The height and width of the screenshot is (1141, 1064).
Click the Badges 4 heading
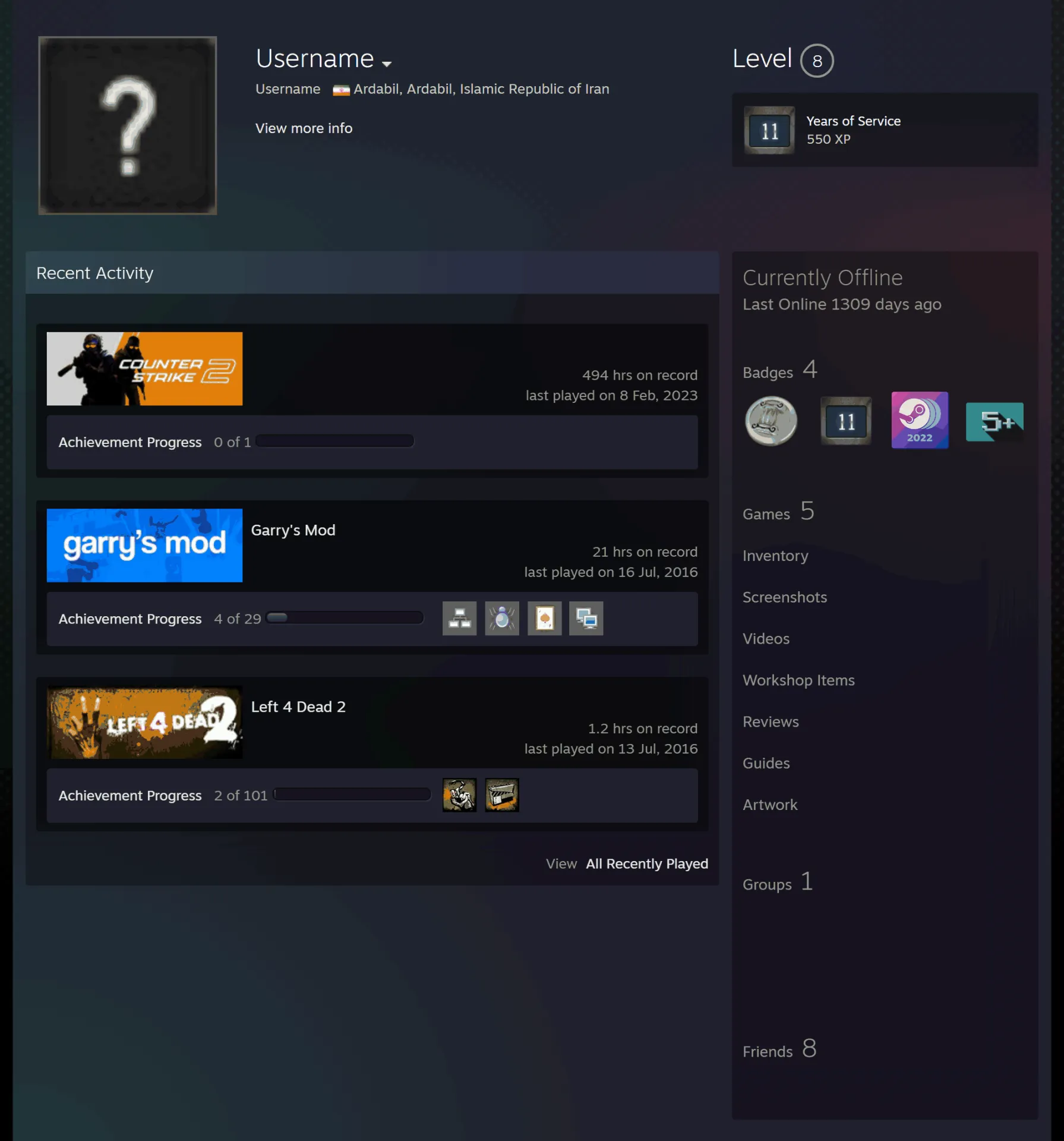(x=780, y=370)
